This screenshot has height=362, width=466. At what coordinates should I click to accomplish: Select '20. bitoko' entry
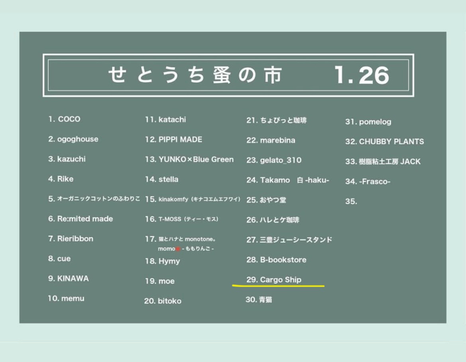tap(163, 301)
